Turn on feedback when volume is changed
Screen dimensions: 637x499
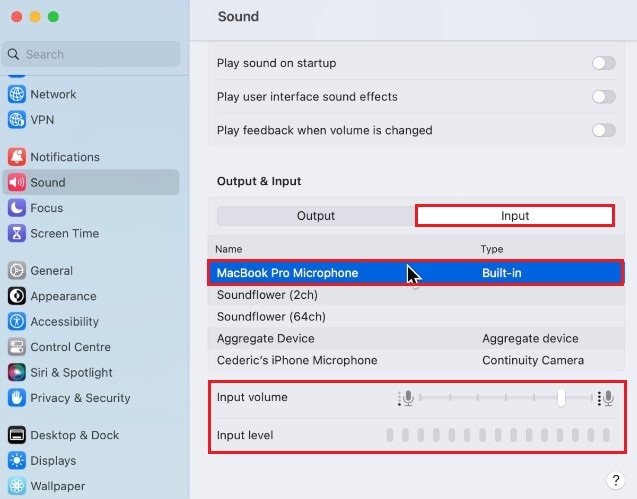603,130
